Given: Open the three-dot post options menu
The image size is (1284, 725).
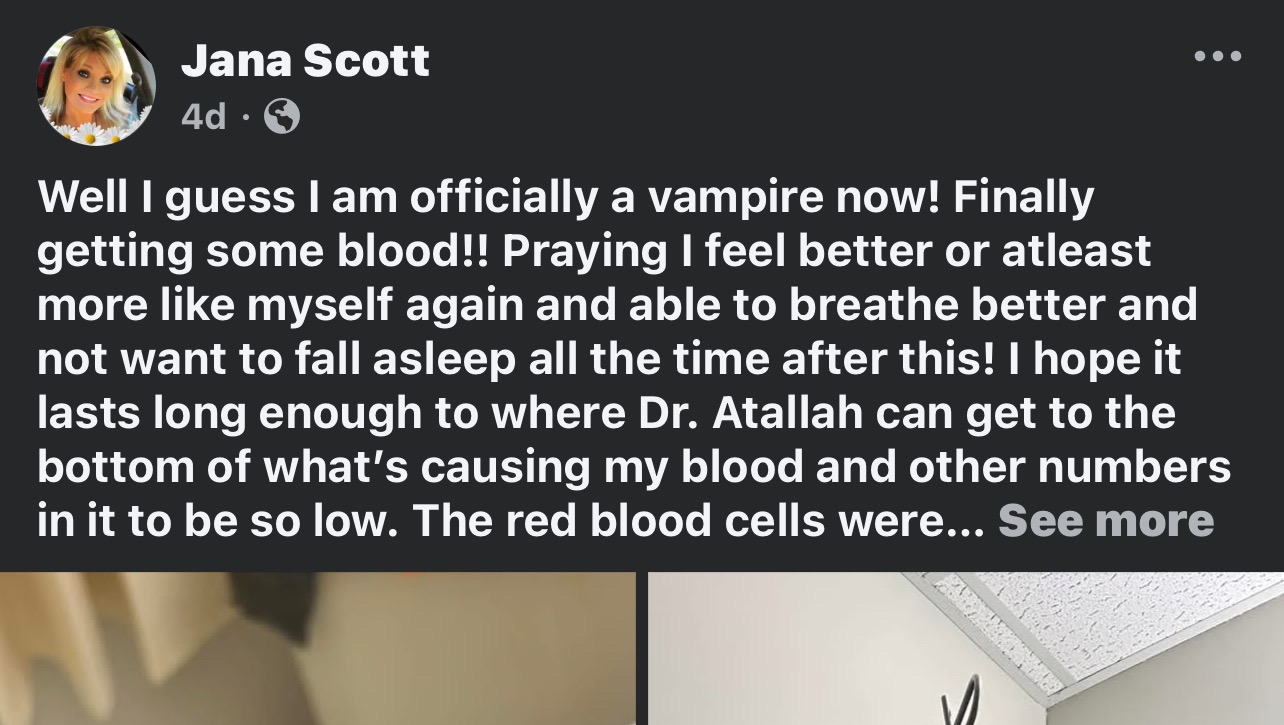Looking at the screenshot, I should [1218, 56].
